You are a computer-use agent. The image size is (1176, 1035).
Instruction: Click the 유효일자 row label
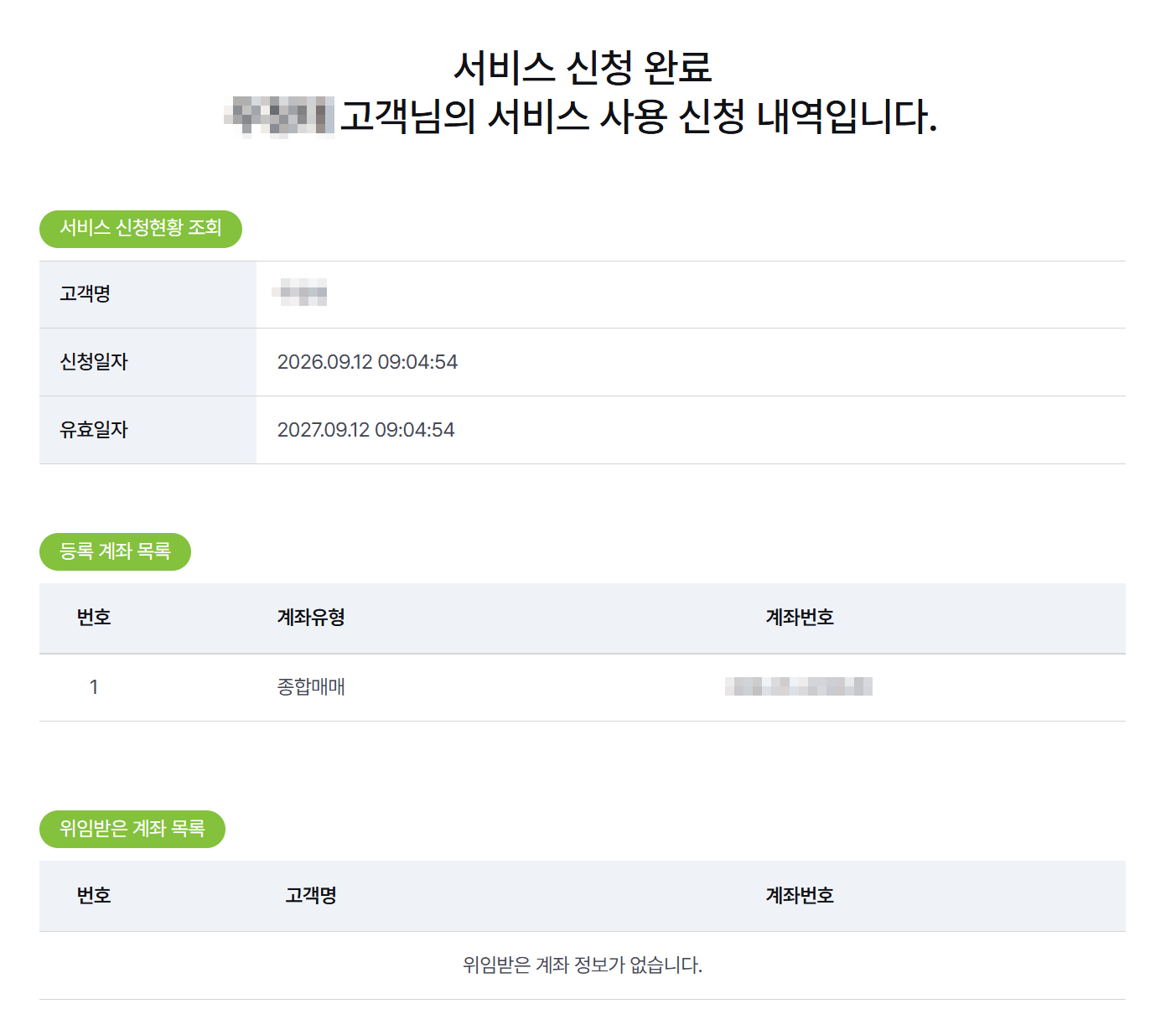[x=94, y=430]
